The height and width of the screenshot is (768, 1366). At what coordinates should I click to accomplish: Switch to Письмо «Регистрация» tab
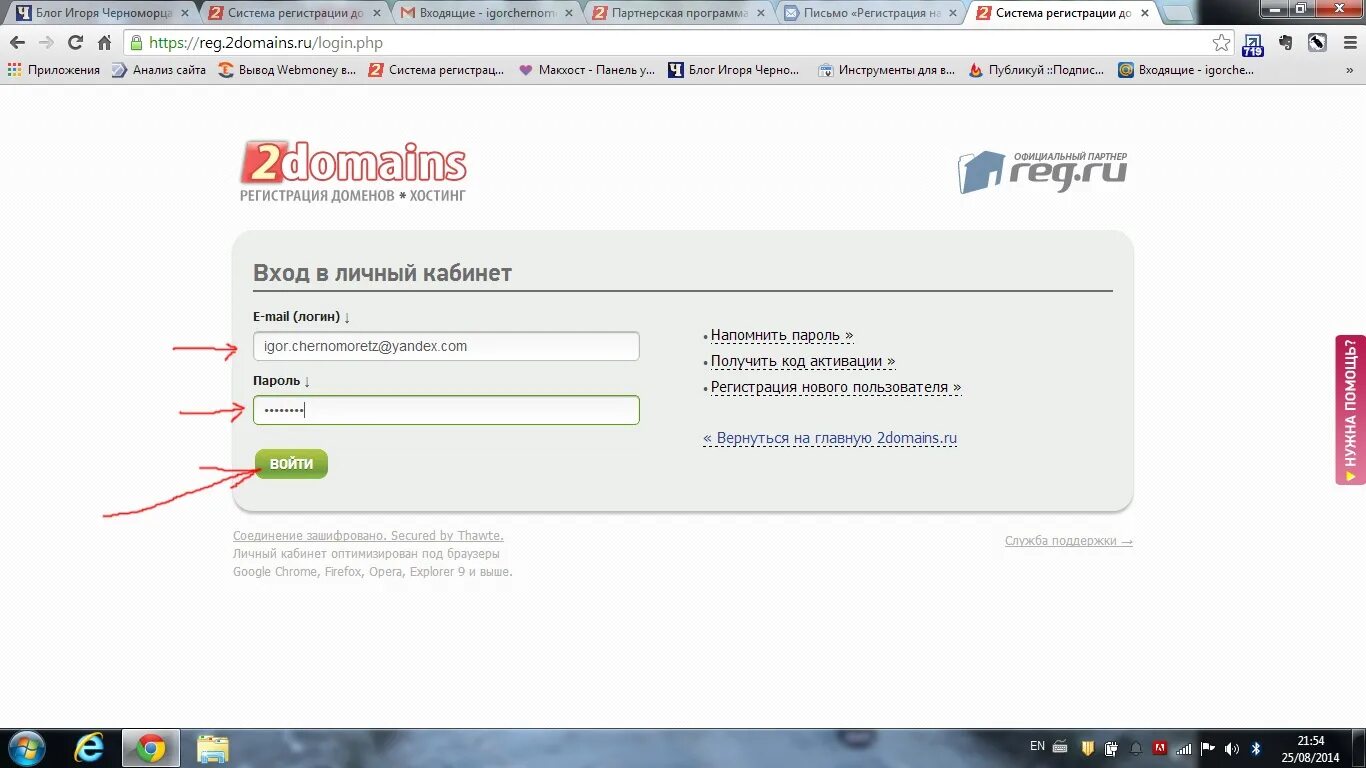tap(871, 13)
